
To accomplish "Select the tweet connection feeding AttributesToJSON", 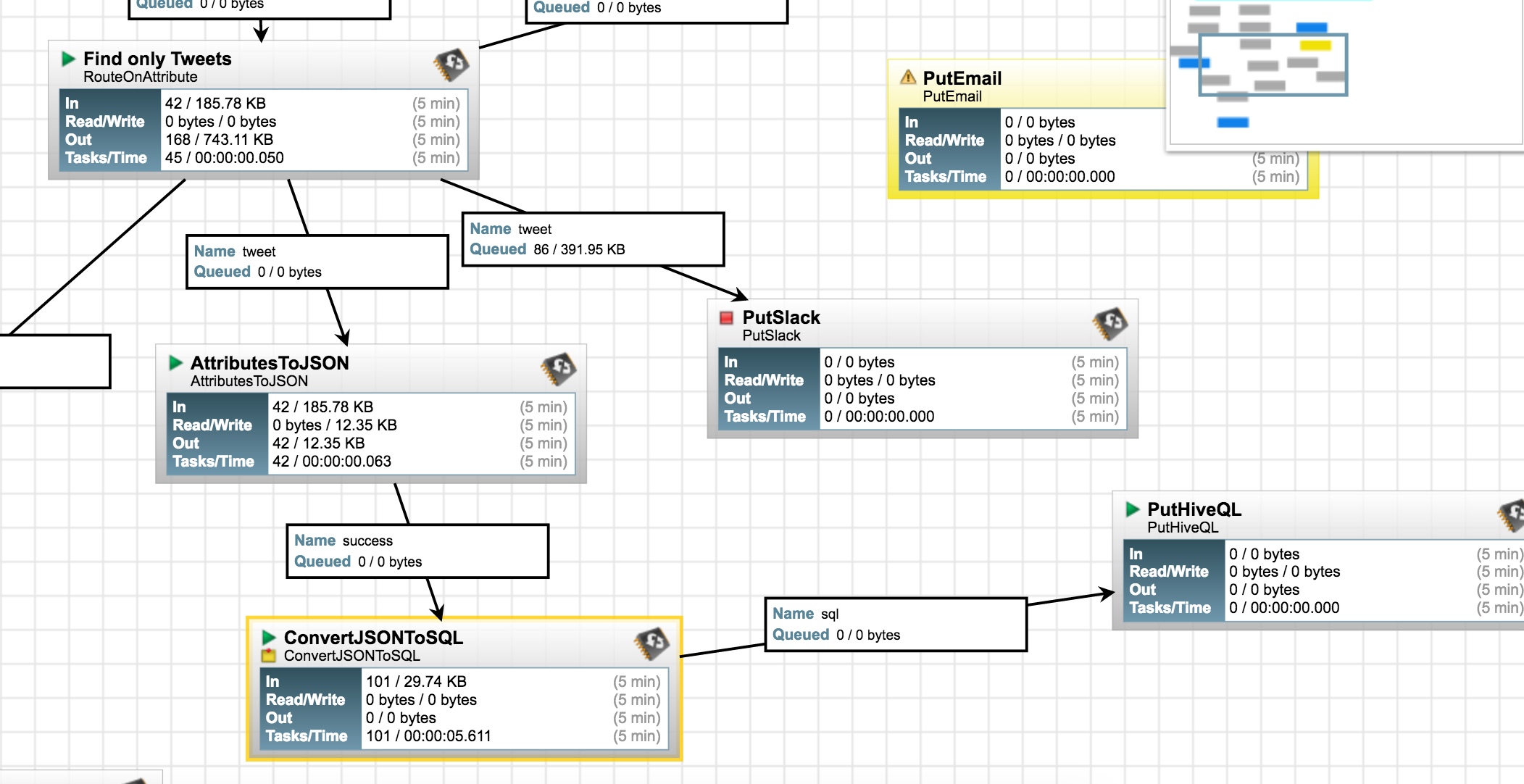I will 317,262.
